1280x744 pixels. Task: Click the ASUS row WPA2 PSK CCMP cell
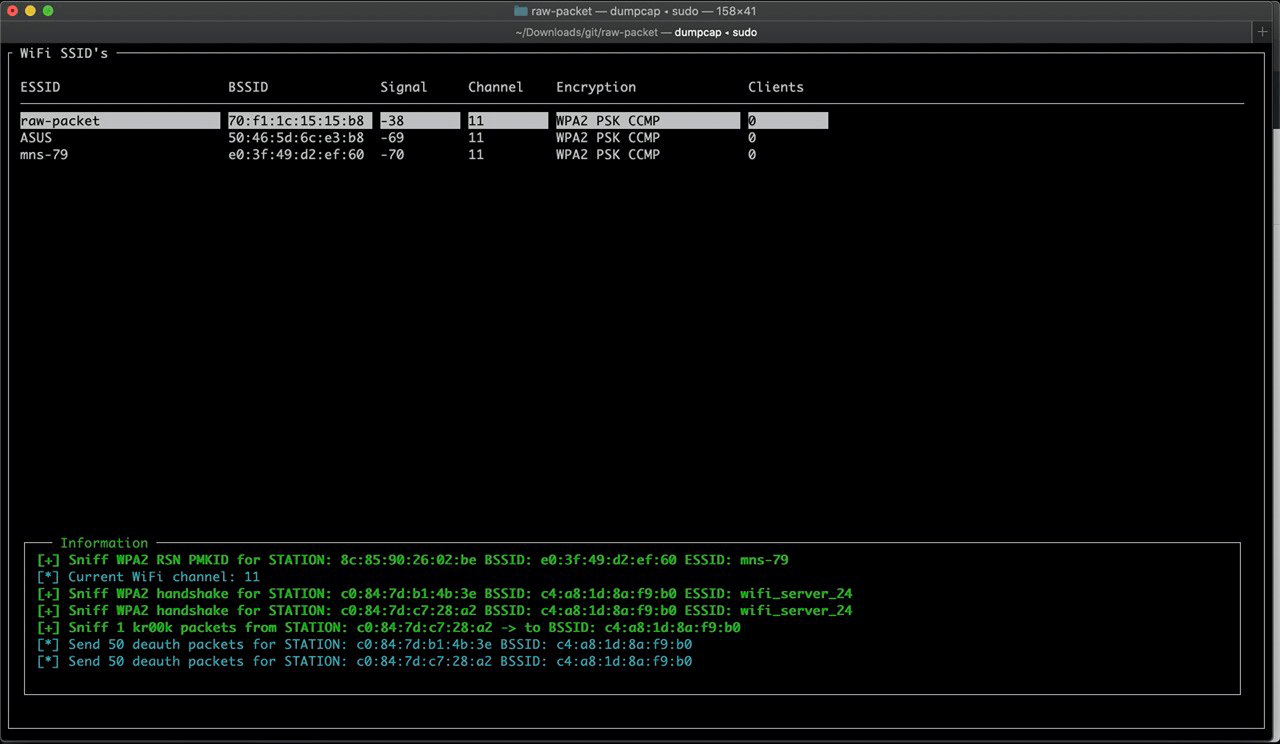point(608,138)
